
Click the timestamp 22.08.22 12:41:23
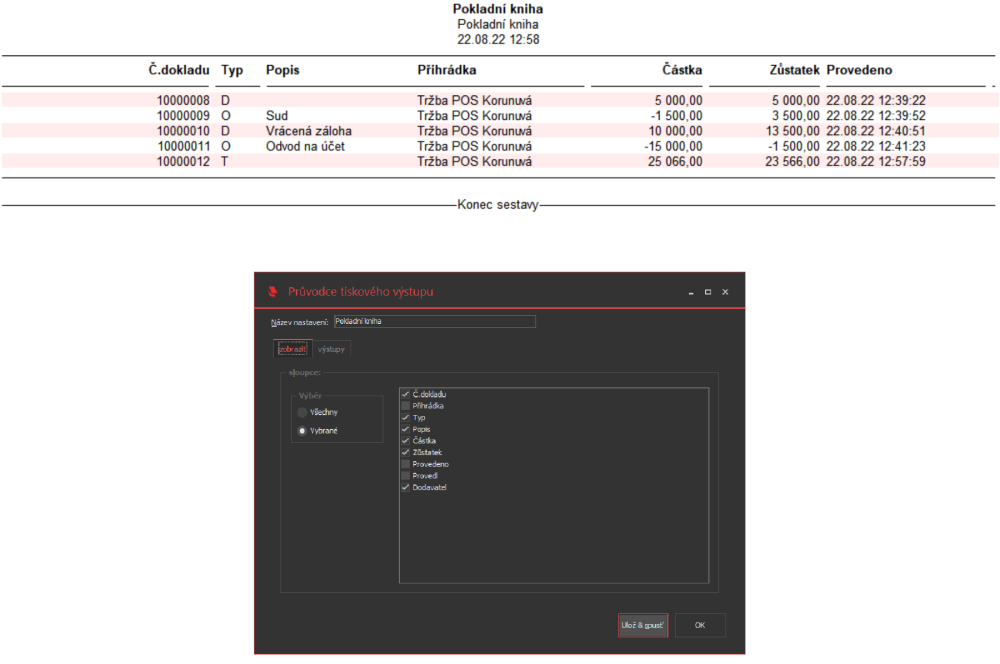point(876,146)
